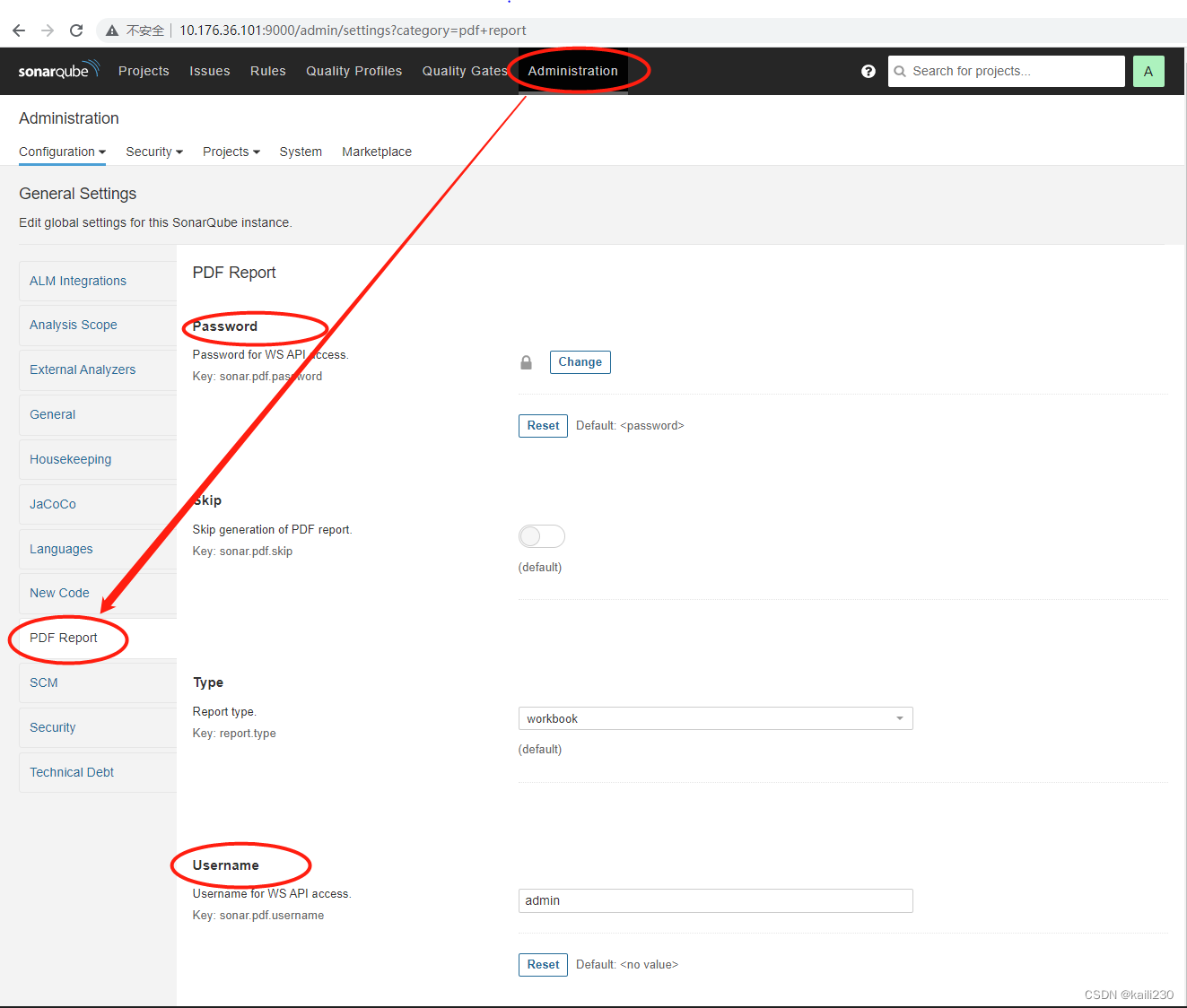This screenshot has height=1008, width=1187.
Task: Click the text 'Key: sonar.pdf.username'
Action: (258, 916)
